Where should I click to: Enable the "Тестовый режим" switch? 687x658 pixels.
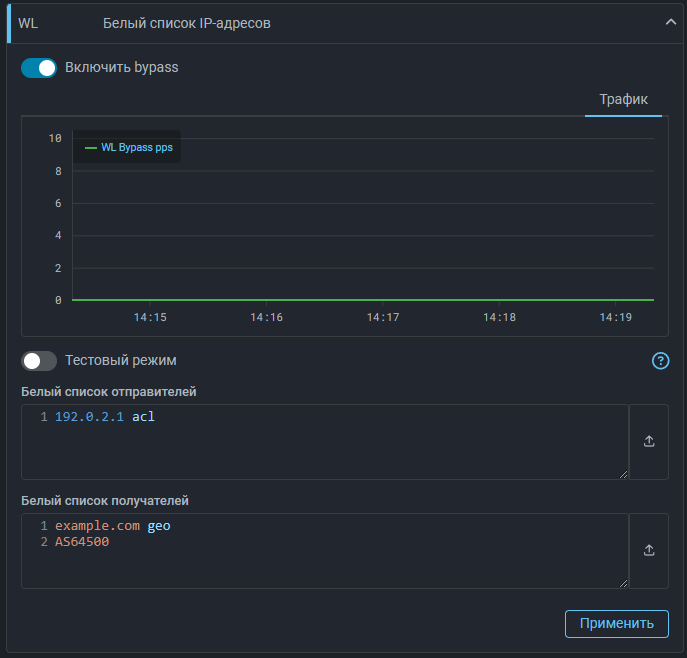39,361
